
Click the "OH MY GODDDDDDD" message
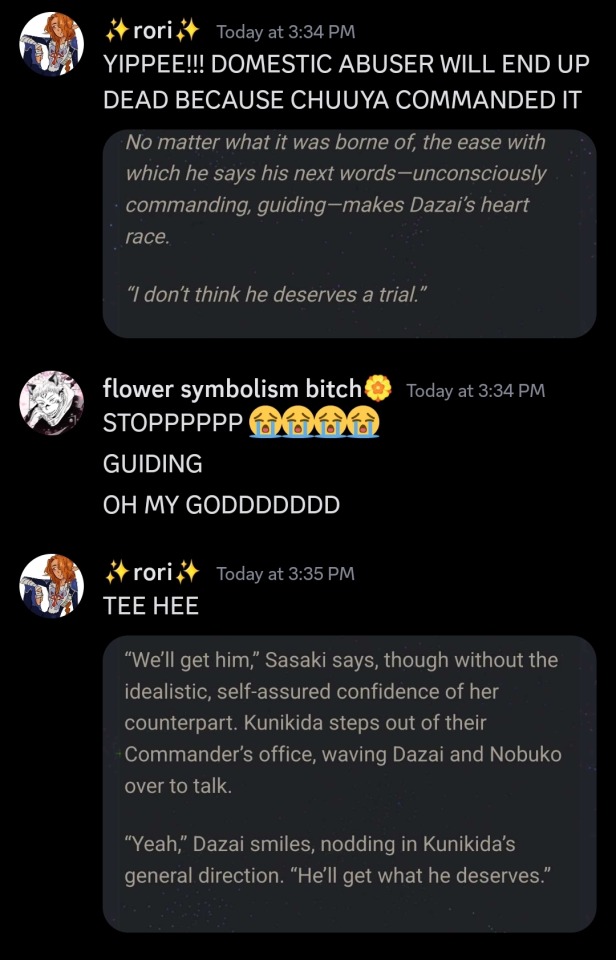[x=221, y=505]
